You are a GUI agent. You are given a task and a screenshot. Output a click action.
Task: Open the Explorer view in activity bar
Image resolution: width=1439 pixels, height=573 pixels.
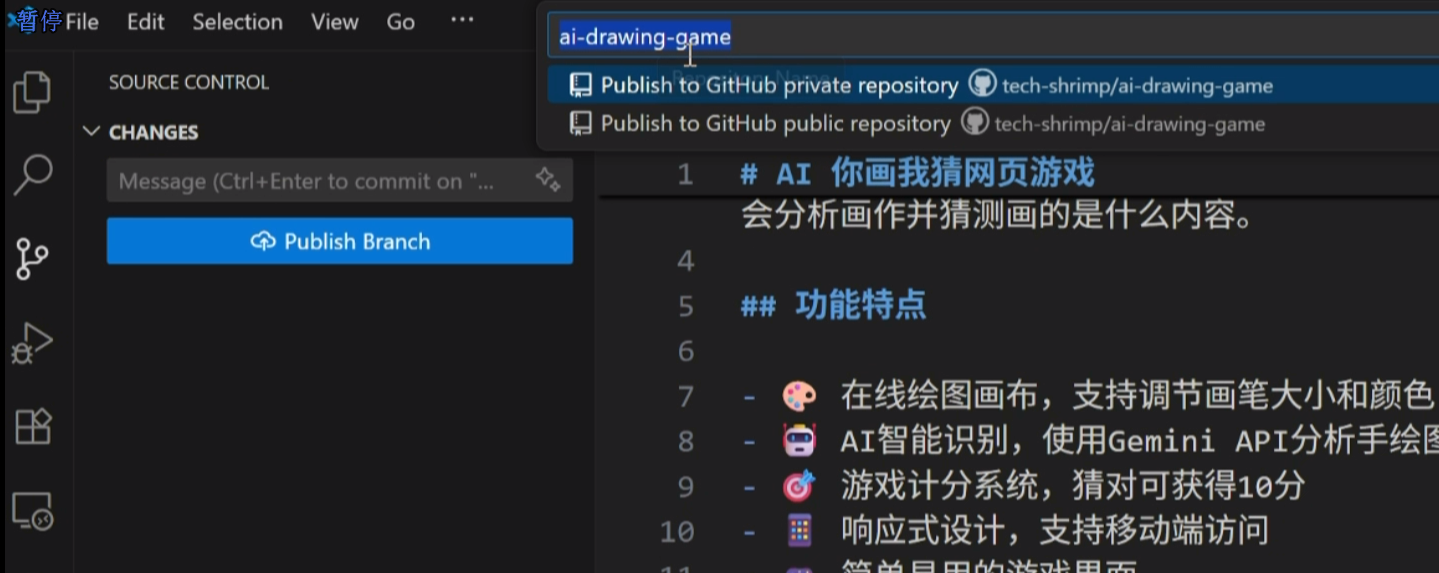coord(32,92)
